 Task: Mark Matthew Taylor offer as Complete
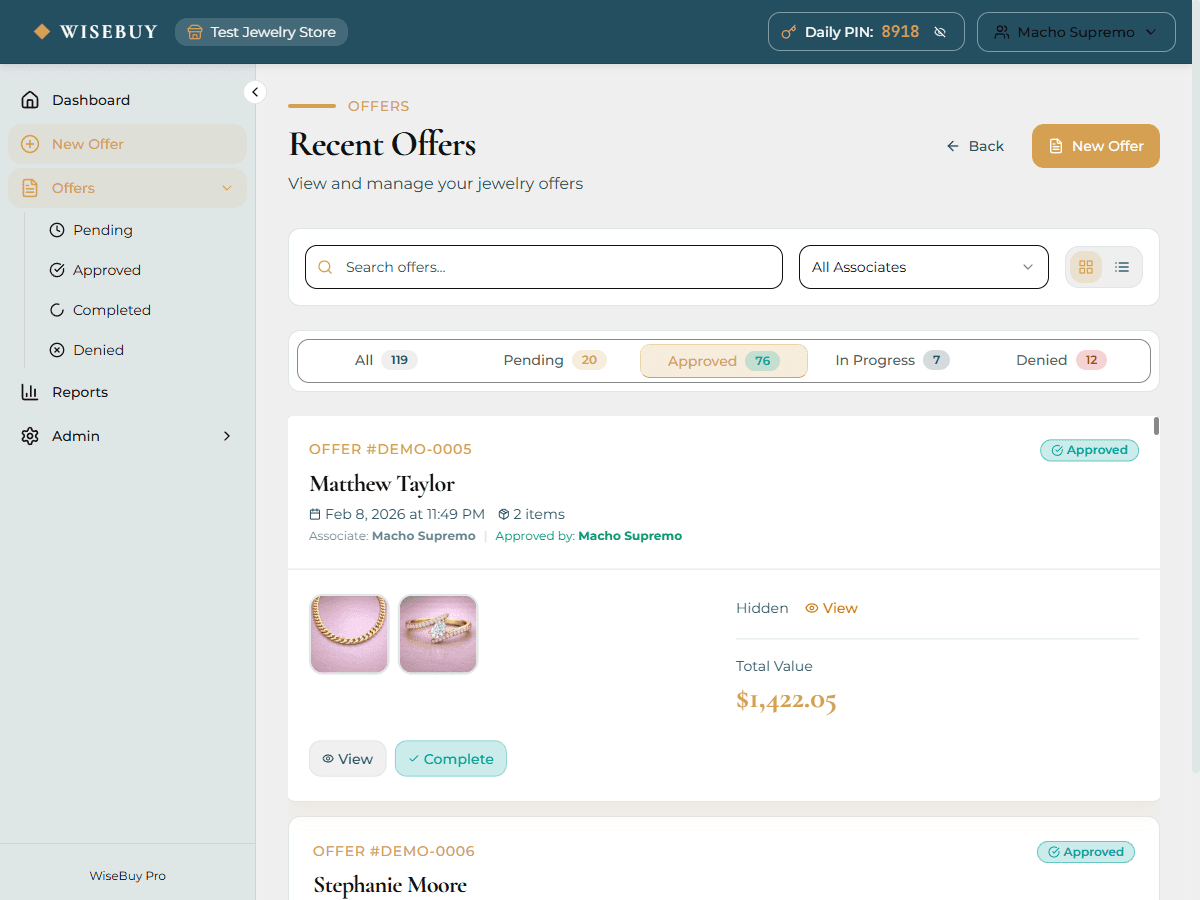click(x=451, y=759)
